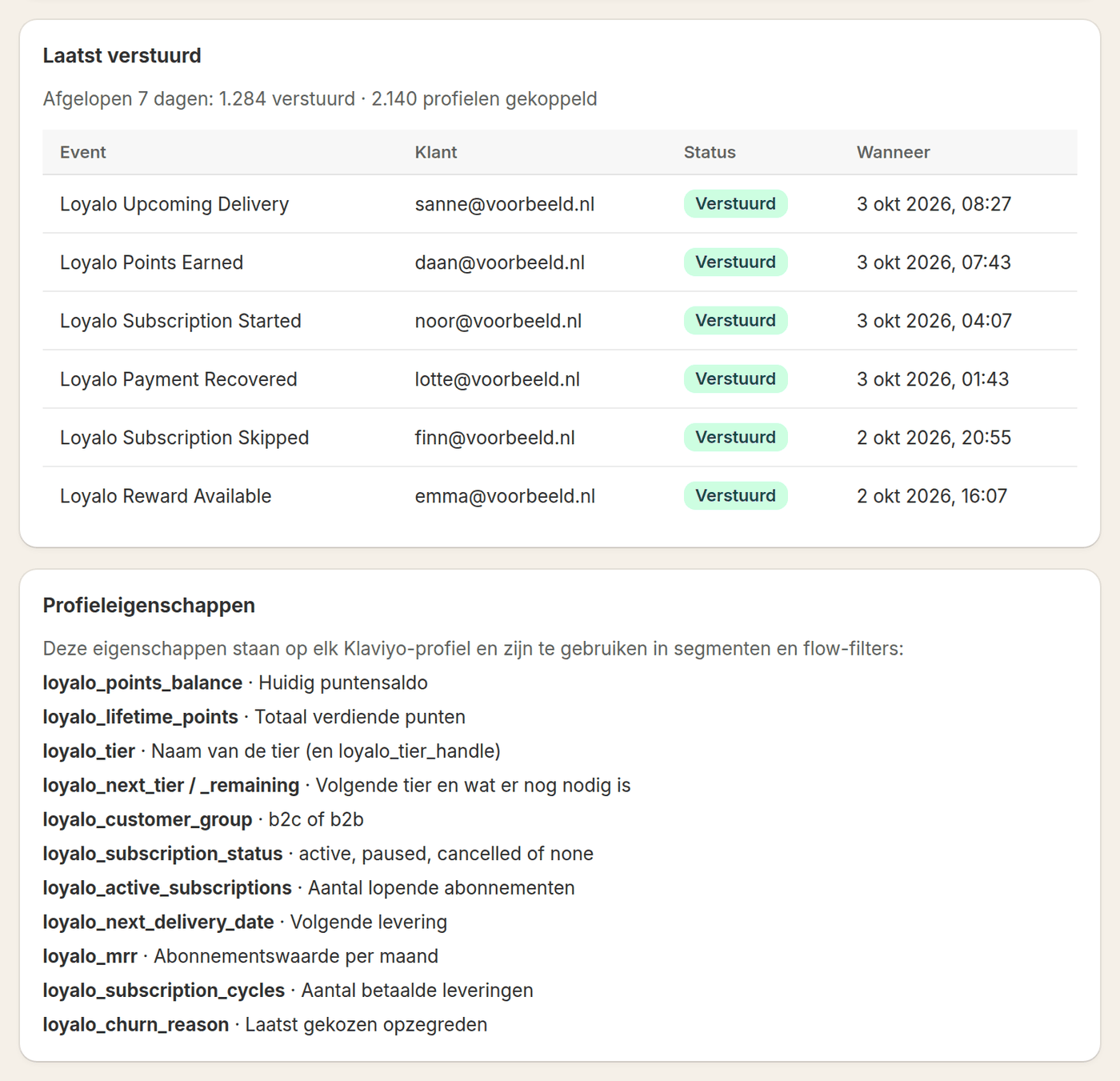
Task: Click the "Event" column header
Action: [83, 152]
